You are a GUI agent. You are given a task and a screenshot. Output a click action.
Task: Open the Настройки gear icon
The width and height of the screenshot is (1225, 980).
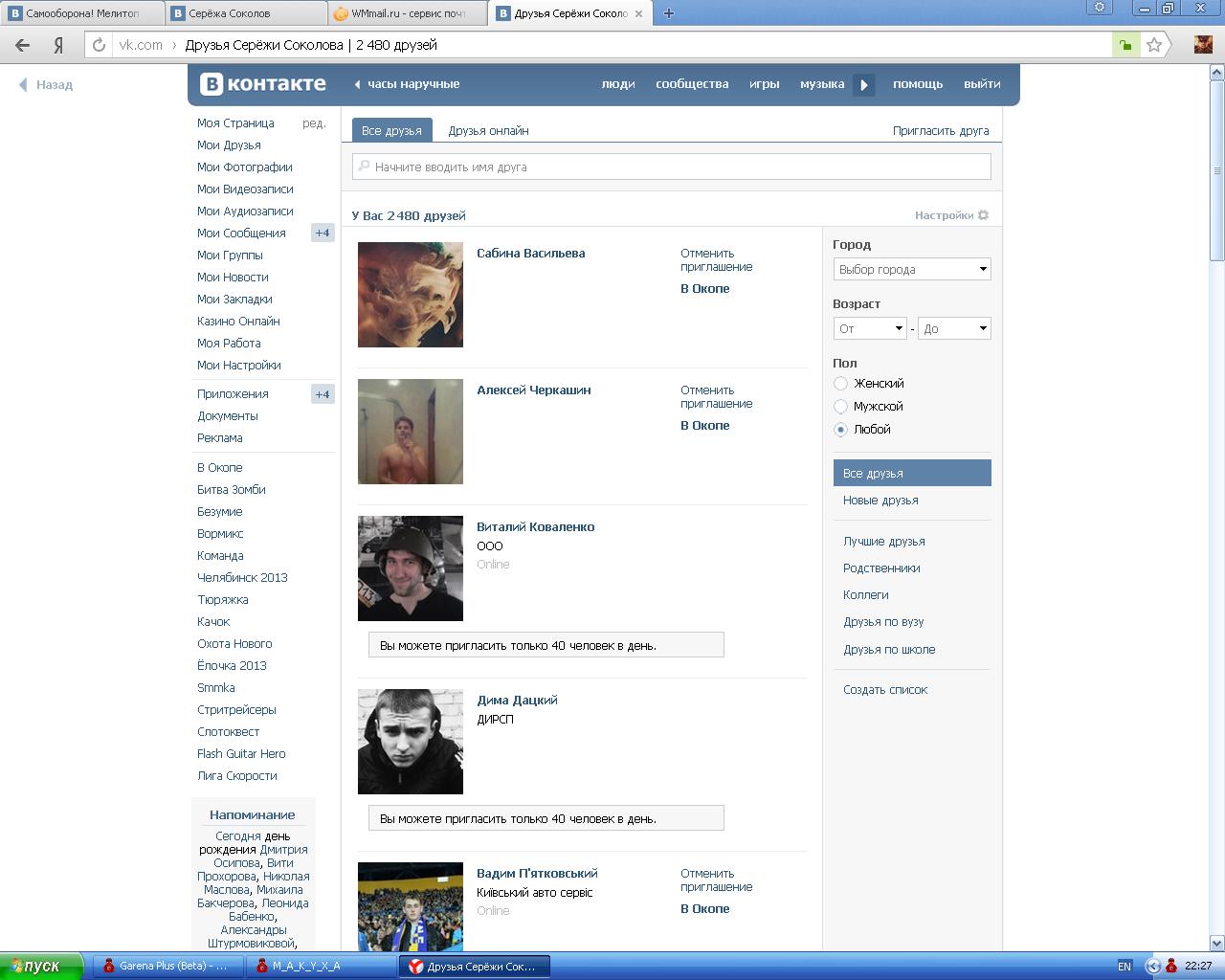(983, 215)
